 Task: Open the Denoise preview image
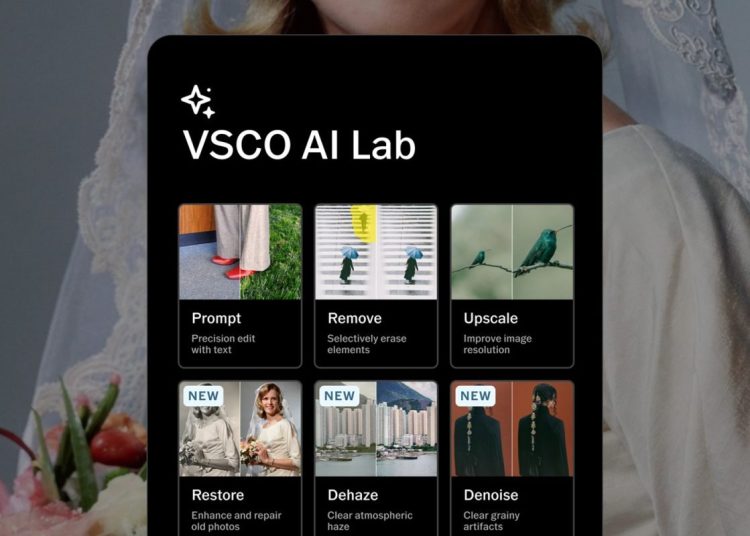pyautogui.click(x=512, y=429)
